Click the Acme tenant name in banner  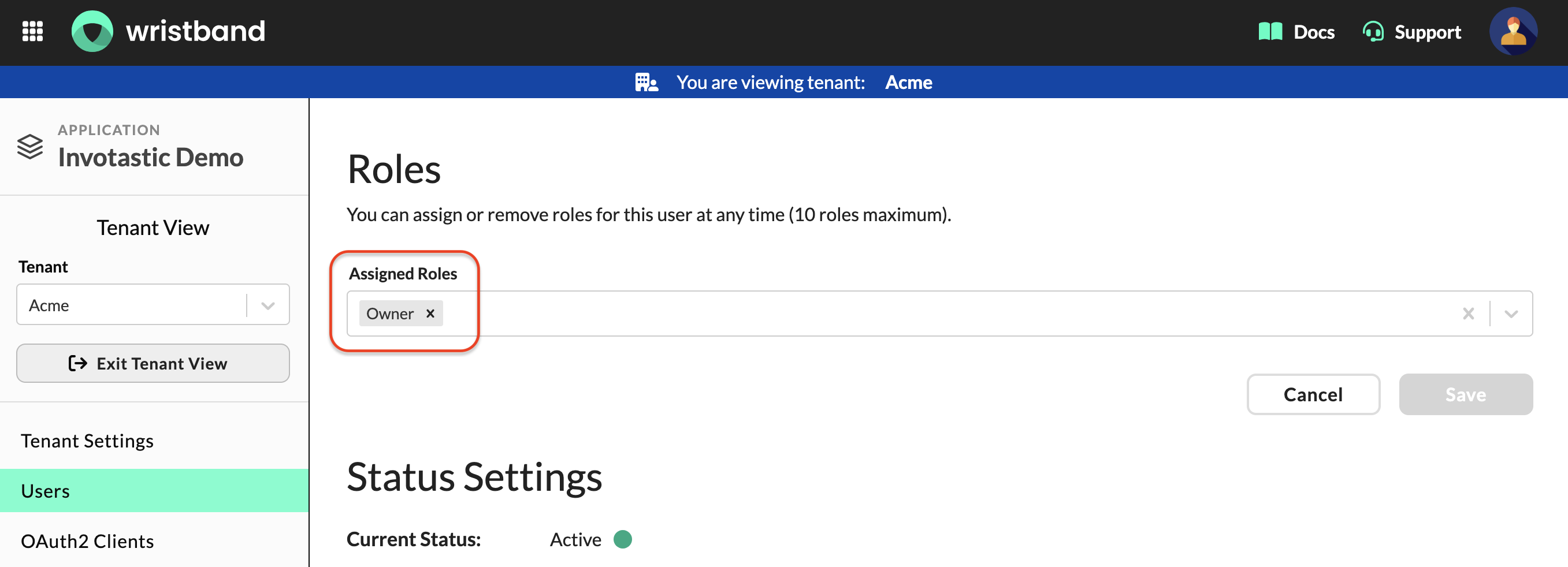click(x=908, y=82)
